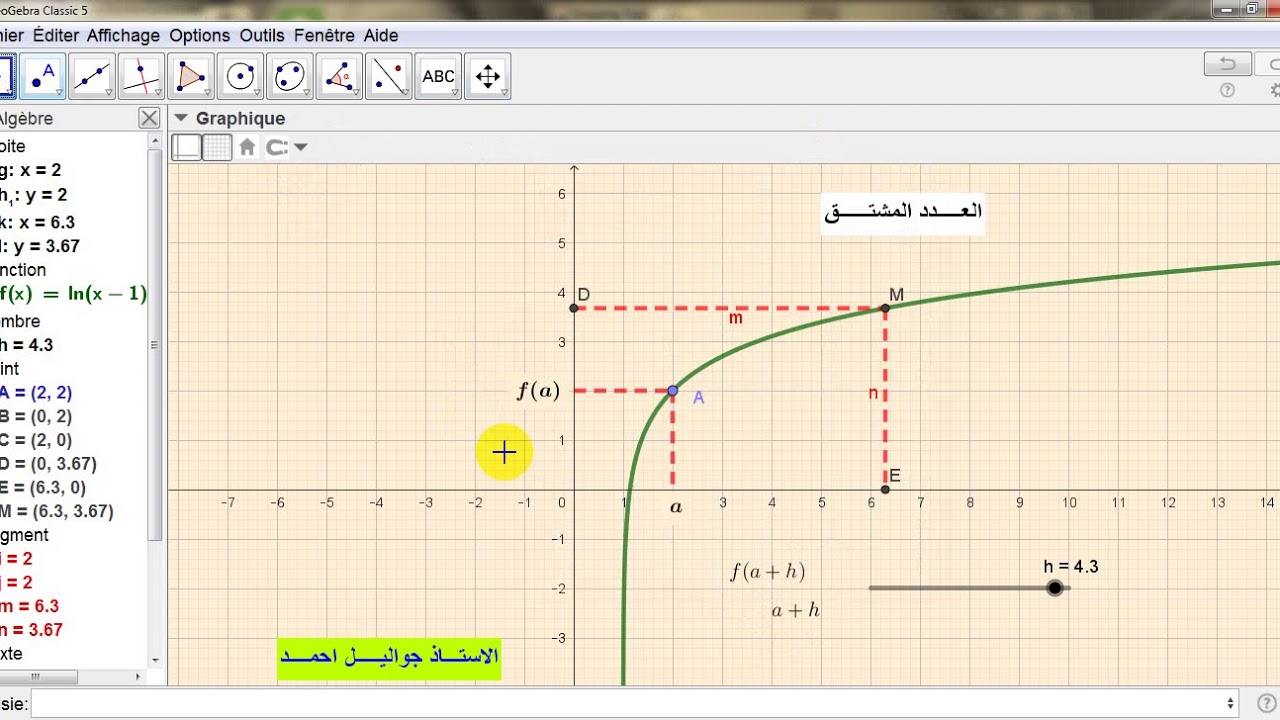Close the Algèbre panel
This screenshot has width=1280, height=720.
(x=149, y=118)
